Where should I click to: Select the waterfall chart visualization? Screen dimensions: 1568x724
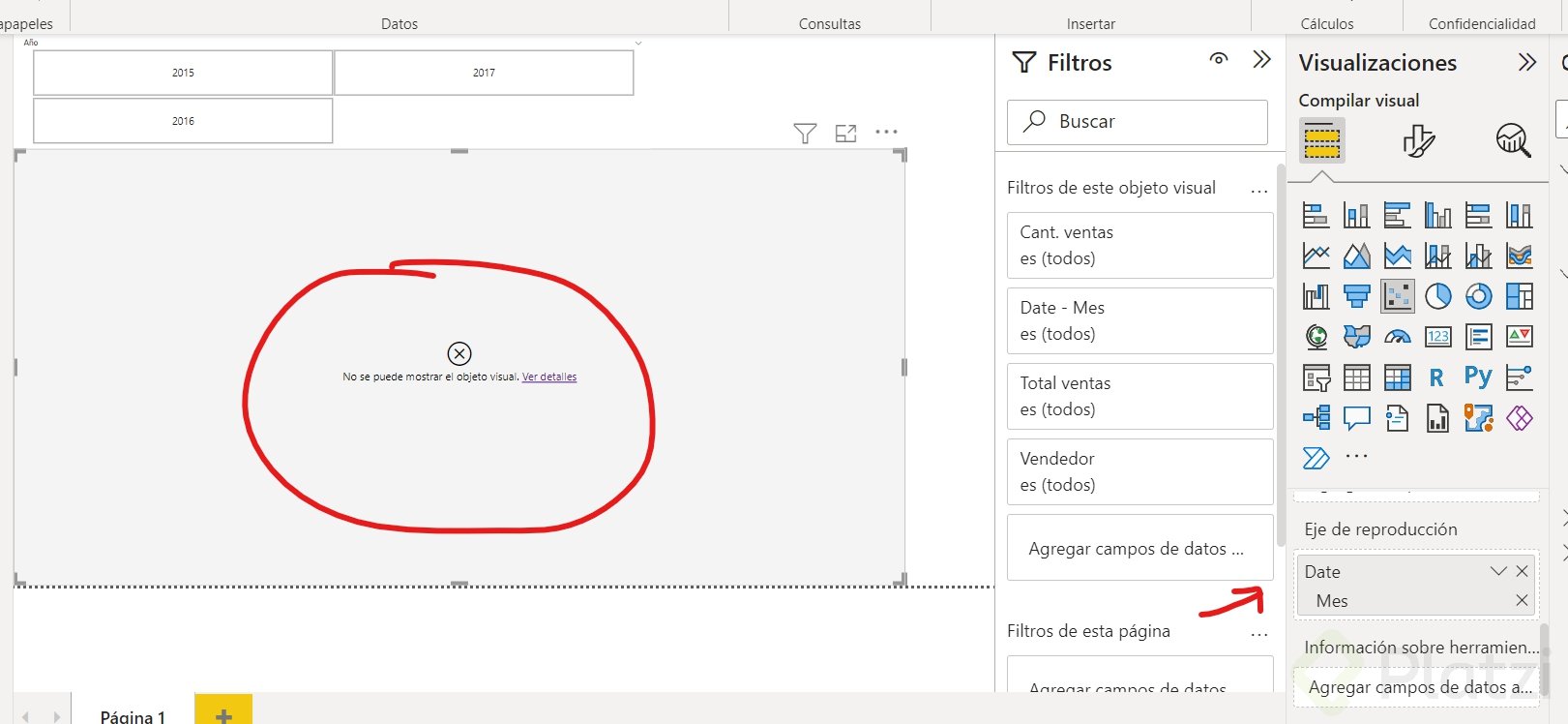(x=1316, y=296)
